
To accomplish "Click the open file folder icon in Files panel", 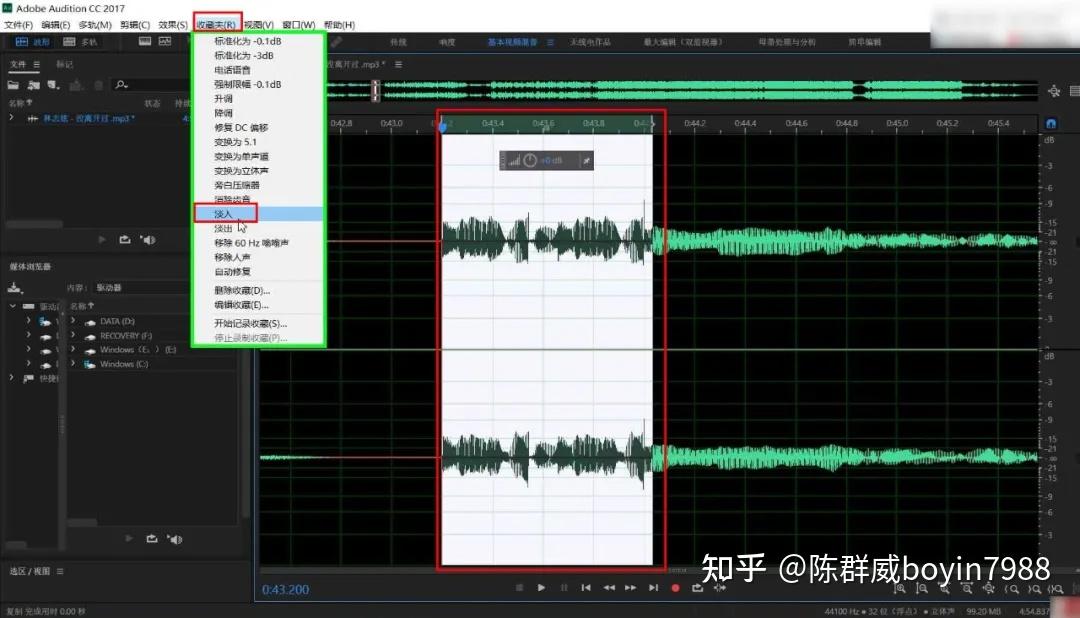I will pyautogui.click(x=13, y=85).
